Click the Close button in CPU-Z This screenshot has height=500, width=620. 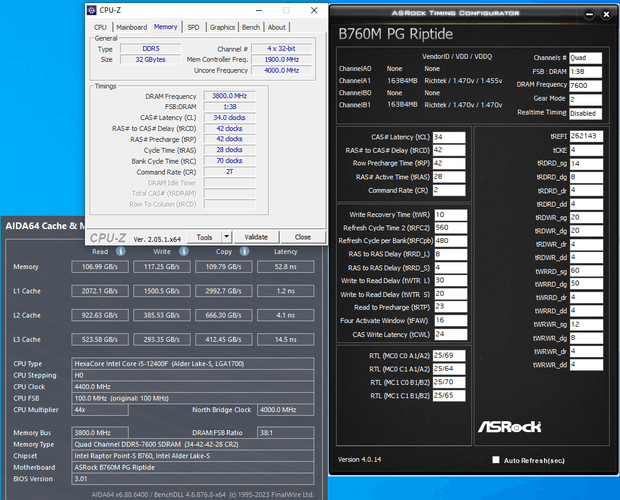[303, 237]
